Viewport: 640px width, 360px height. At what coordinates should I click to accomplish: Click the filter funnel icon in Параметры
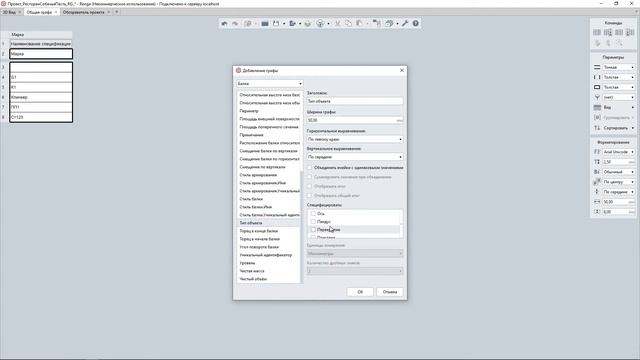point(597,97)
